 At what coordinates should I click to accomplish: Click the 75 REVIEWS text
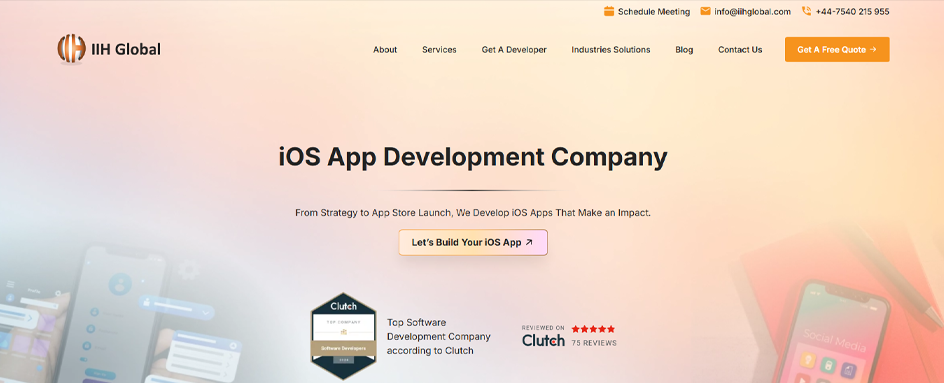tap(594, 343)
